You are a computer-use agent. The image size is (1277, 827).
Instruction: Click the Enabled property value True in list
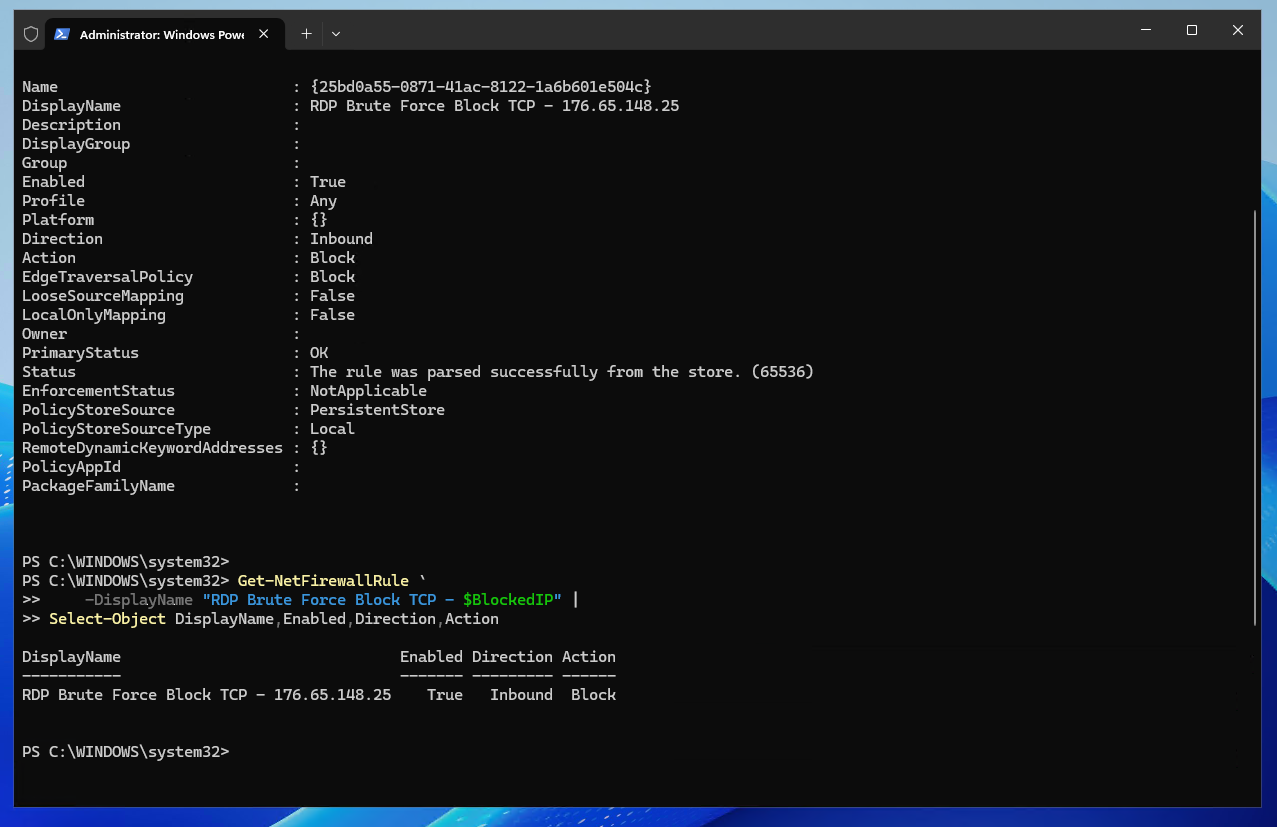coord(328,182)
